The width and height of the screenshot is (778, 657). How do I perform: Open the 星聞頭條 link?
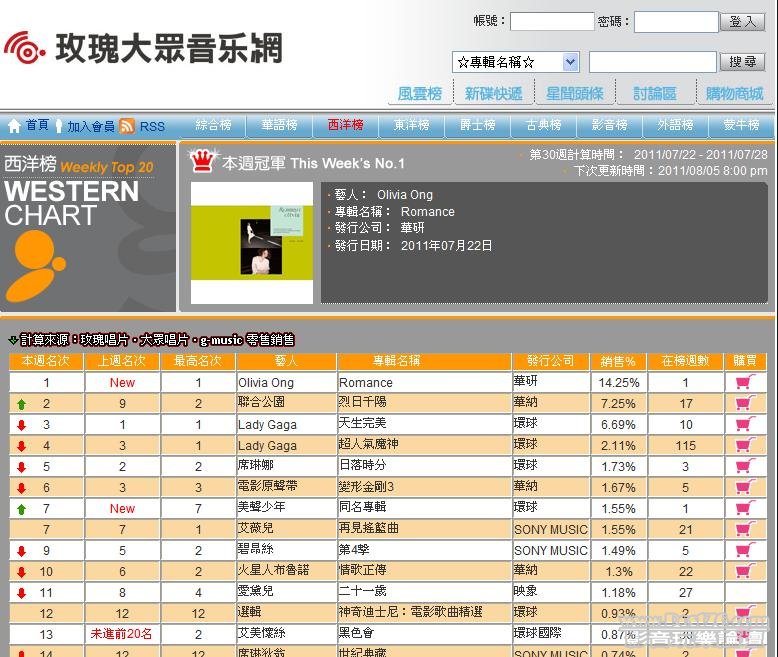(x=575, y=93)
